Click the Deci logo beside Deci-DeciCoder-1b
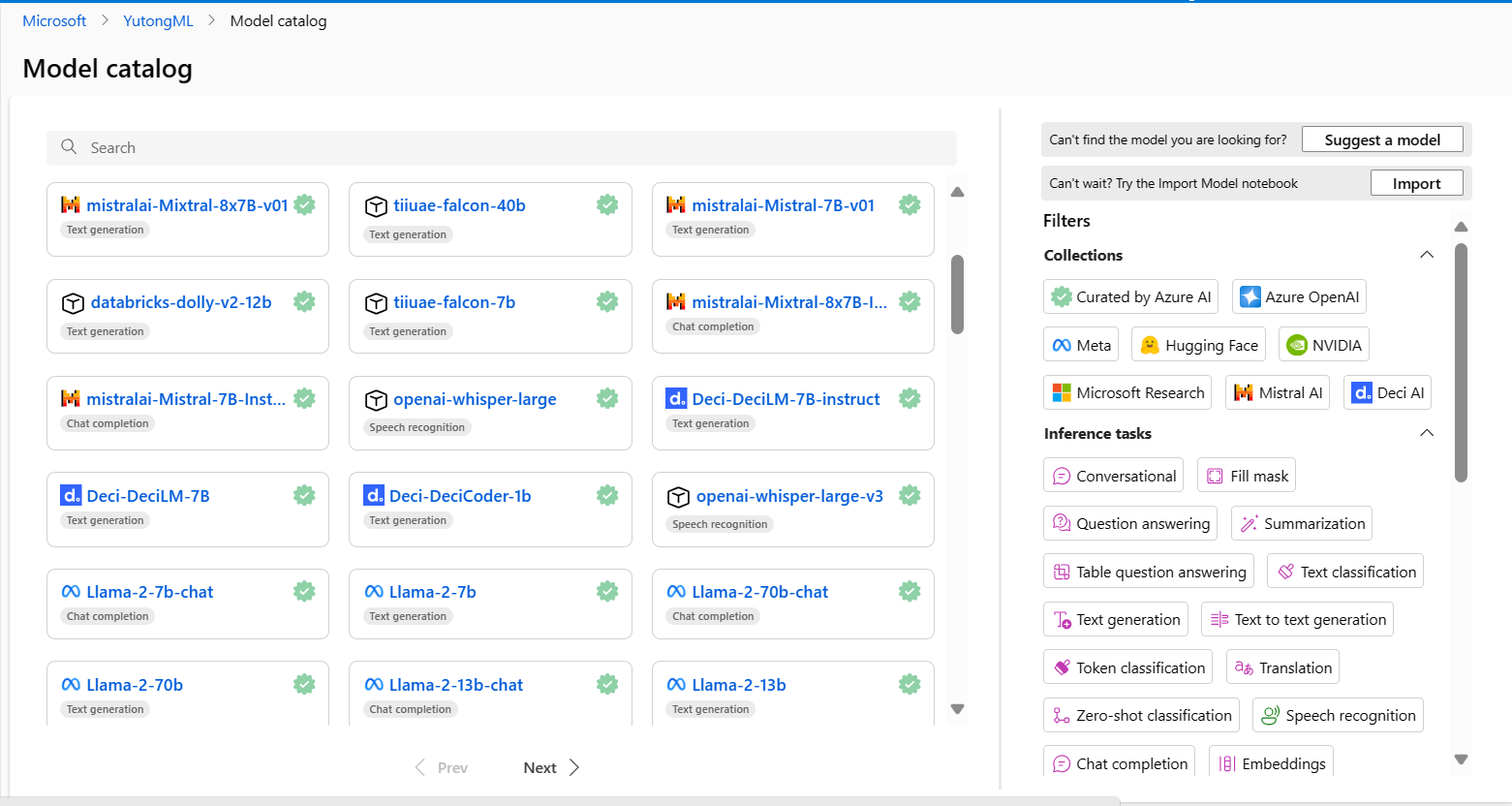 pos(374,495)
